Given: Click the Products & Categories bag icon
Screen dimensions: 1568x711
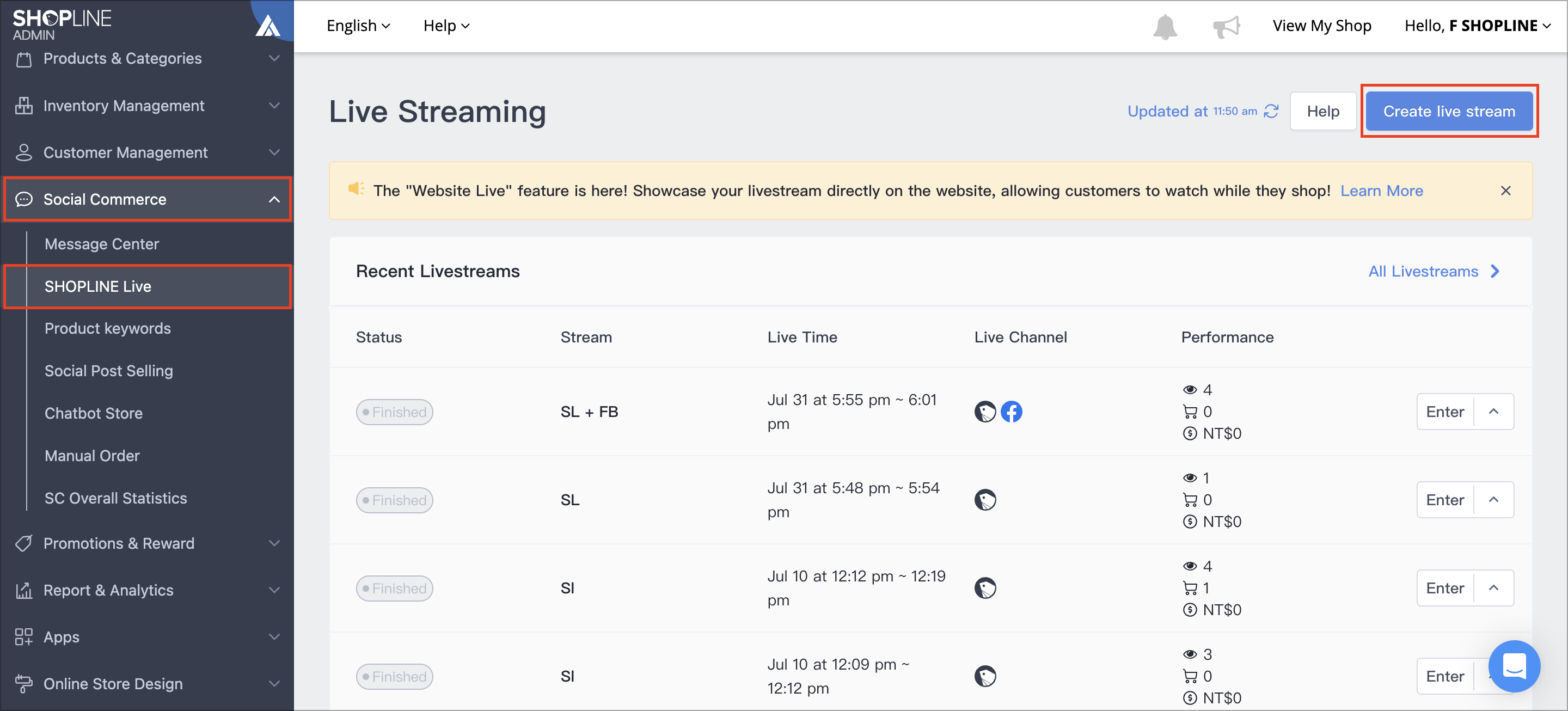Looking at the screenshot, I should pos(24,59).
